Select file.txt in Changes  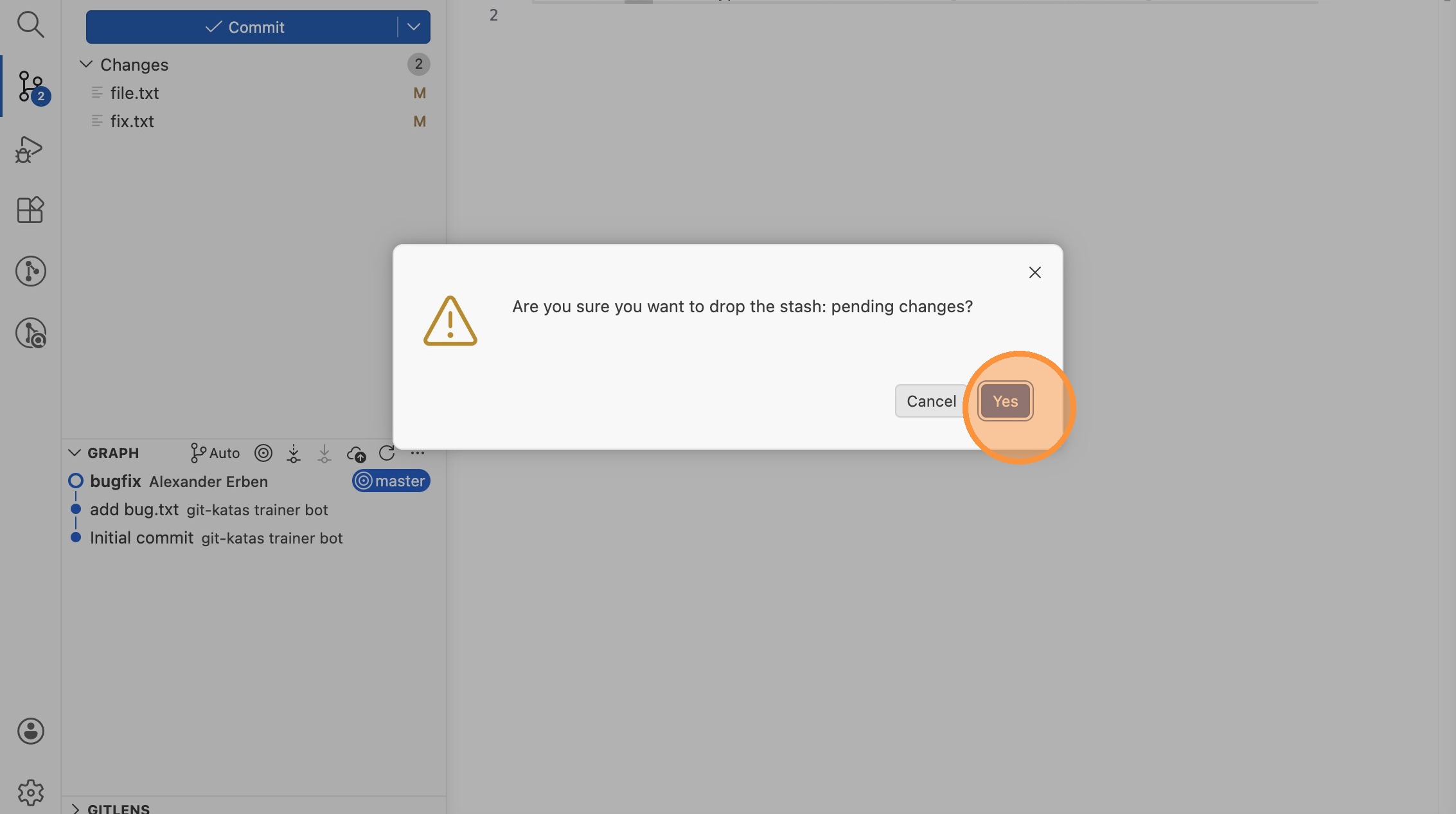click(134, 93)
